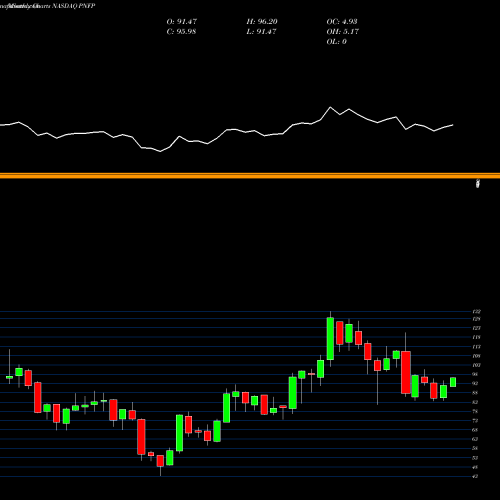Click the 132 price axis label

pyautogui.click(x=476, y=312)
